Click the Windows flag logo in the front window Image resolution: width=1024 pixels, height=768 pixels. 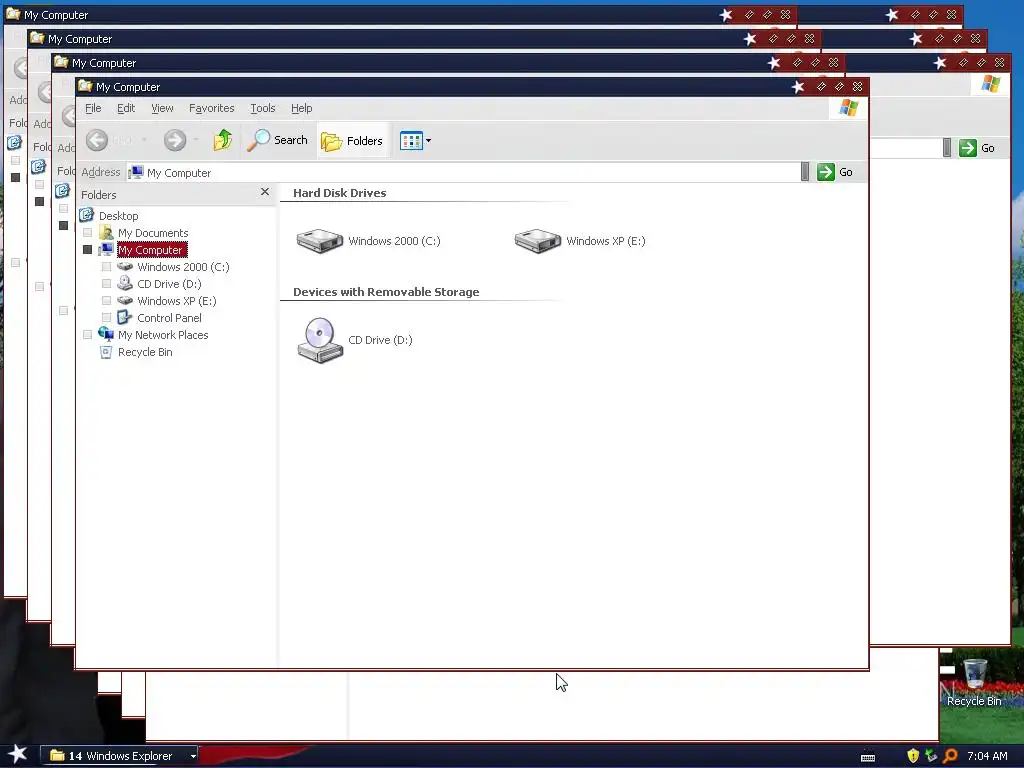[848, 108]
